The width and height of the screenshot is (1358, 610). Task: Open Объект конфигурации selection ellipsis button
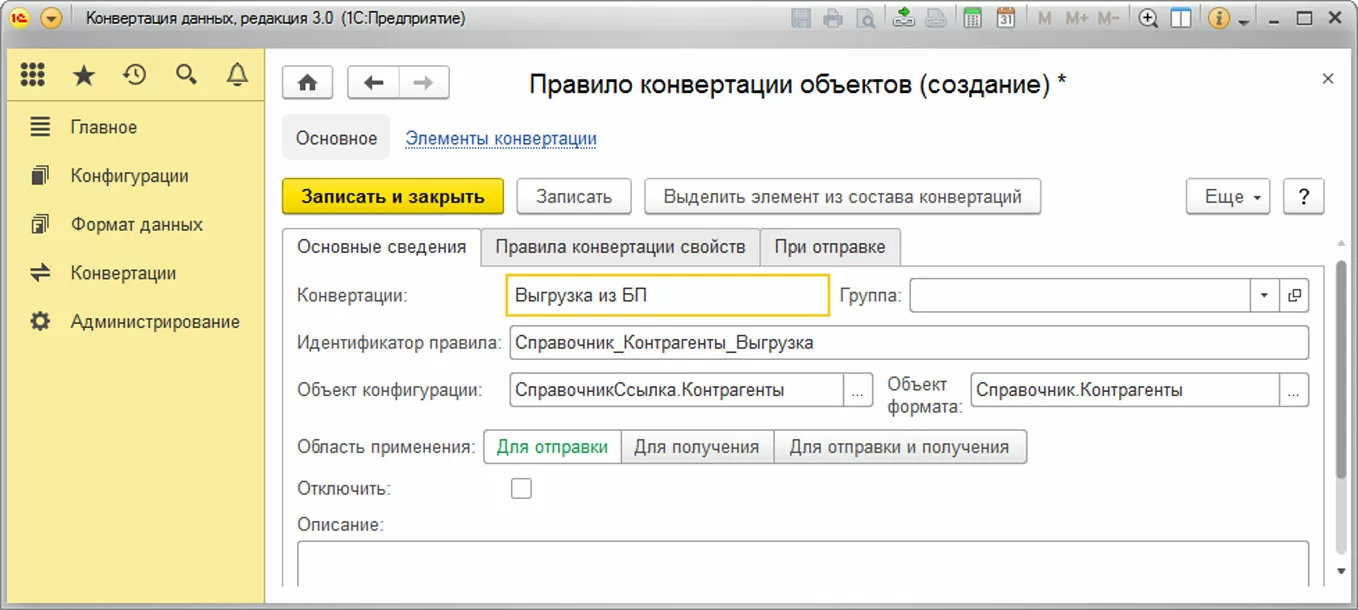coord(857,391)
